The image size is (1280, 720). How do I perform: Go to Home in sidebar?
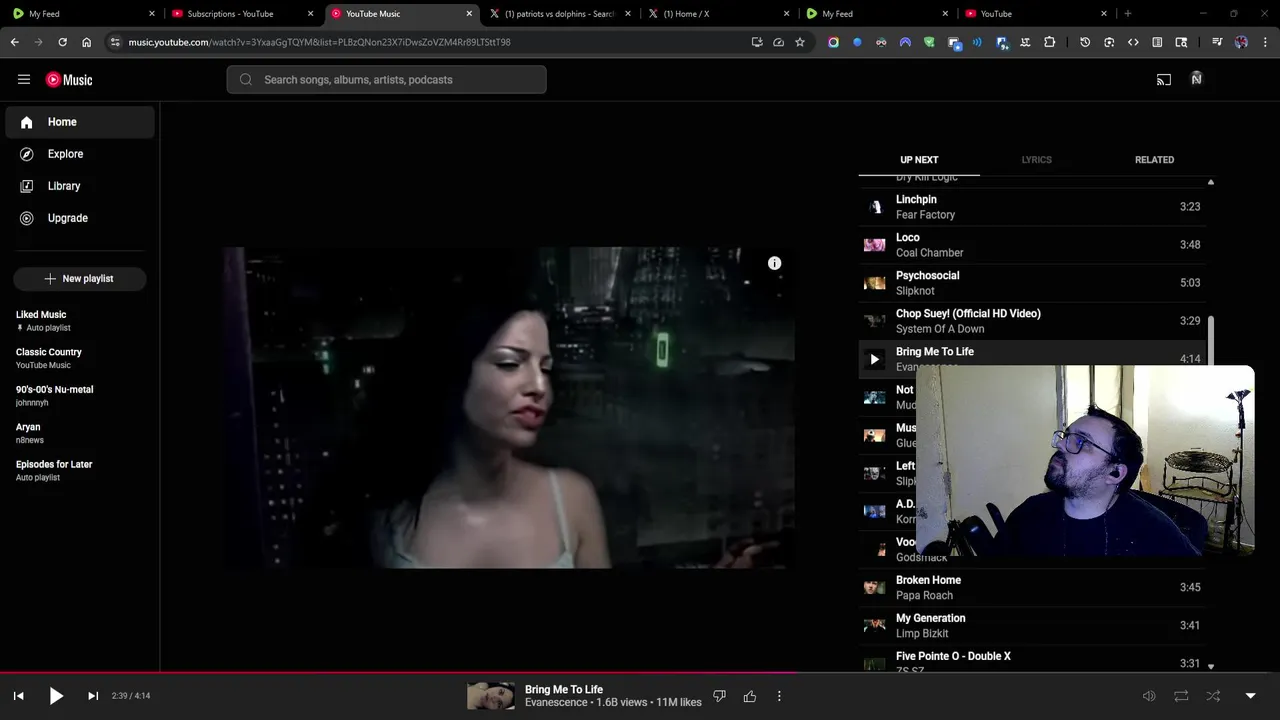(x=80, y=122)
